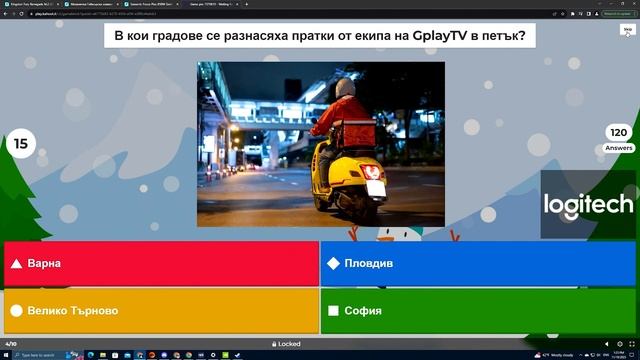
Task: Open the taskbar clock and date
Action: click(x=619, y=355)
